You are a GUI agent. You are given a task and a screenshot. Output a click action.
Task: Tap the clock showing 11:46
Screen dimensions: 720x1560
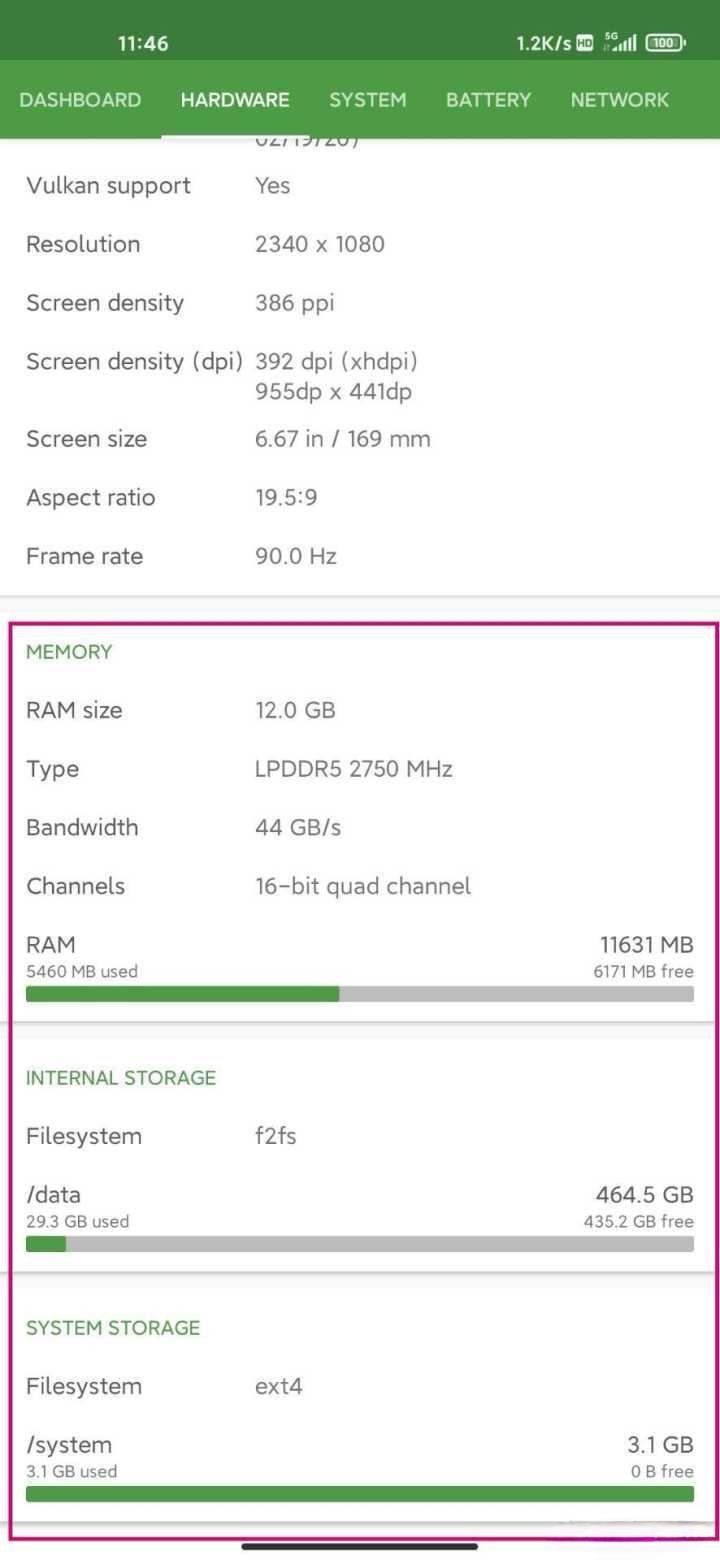(x=143, y=43)
